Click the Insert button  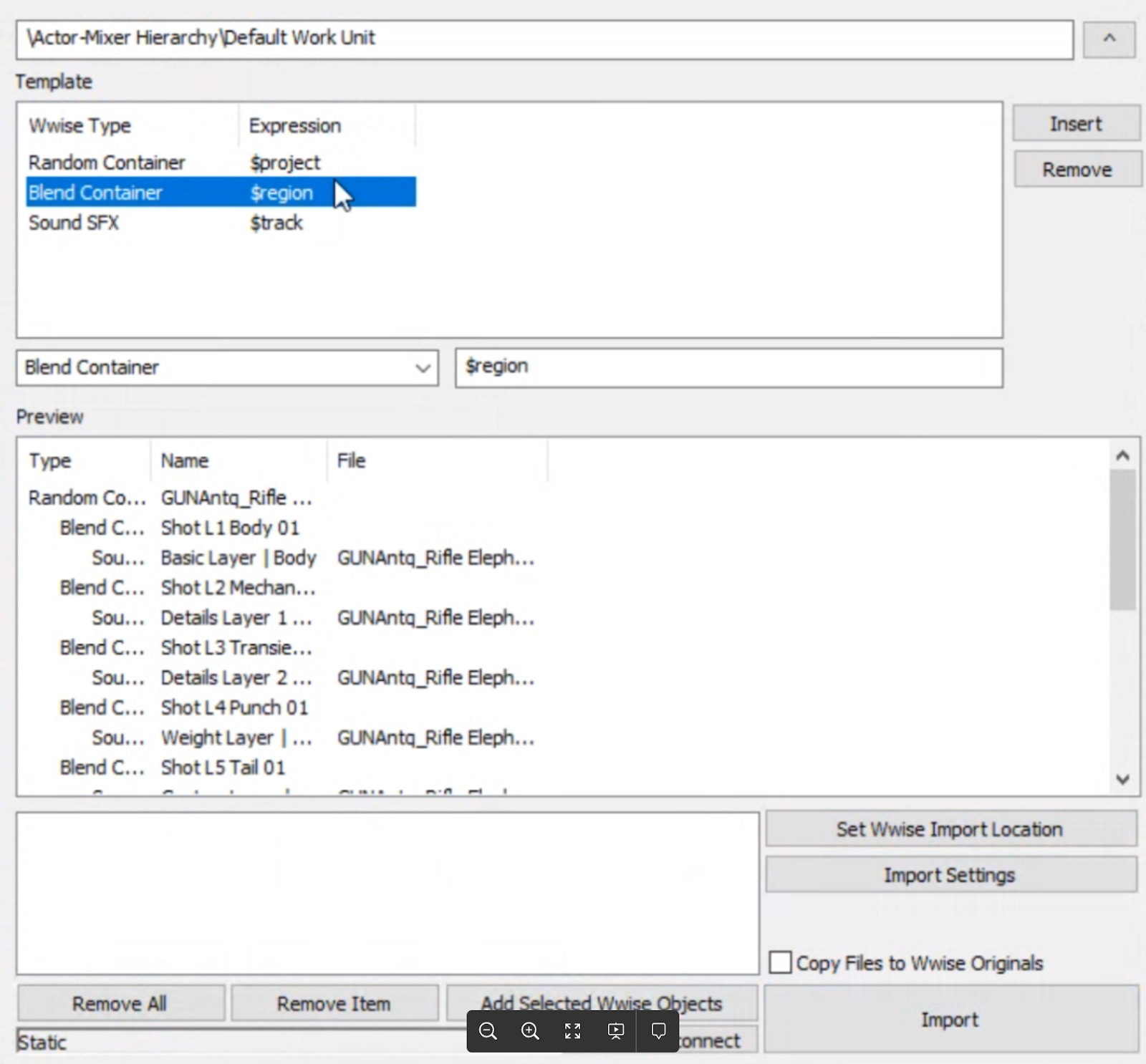coord(1076,123)
